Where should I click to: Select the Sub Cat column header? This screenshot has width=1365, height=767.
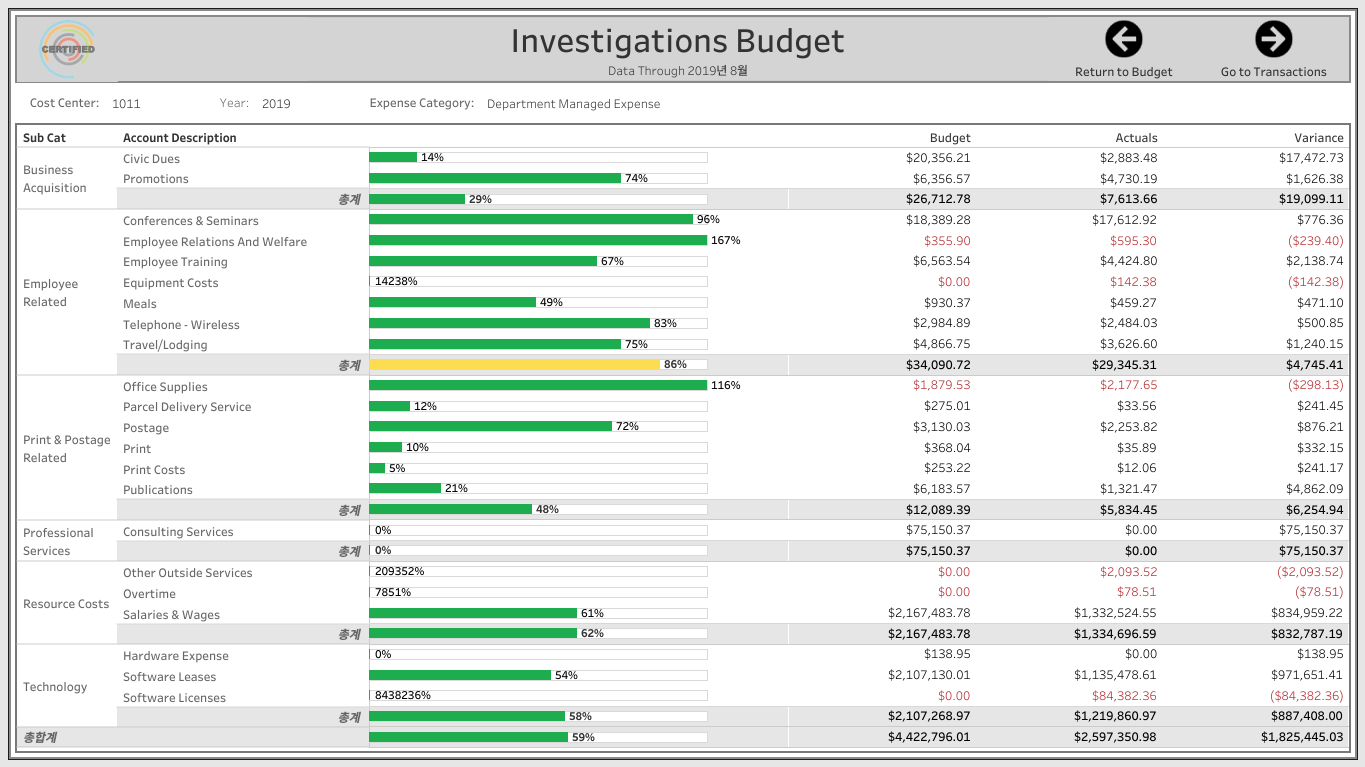pos(44,138)
